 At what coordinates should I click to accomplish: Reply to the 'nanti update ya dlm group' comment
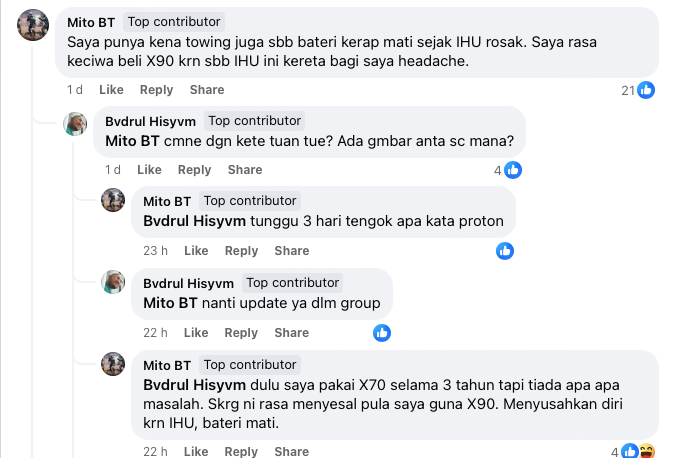(x=241, y=333)
